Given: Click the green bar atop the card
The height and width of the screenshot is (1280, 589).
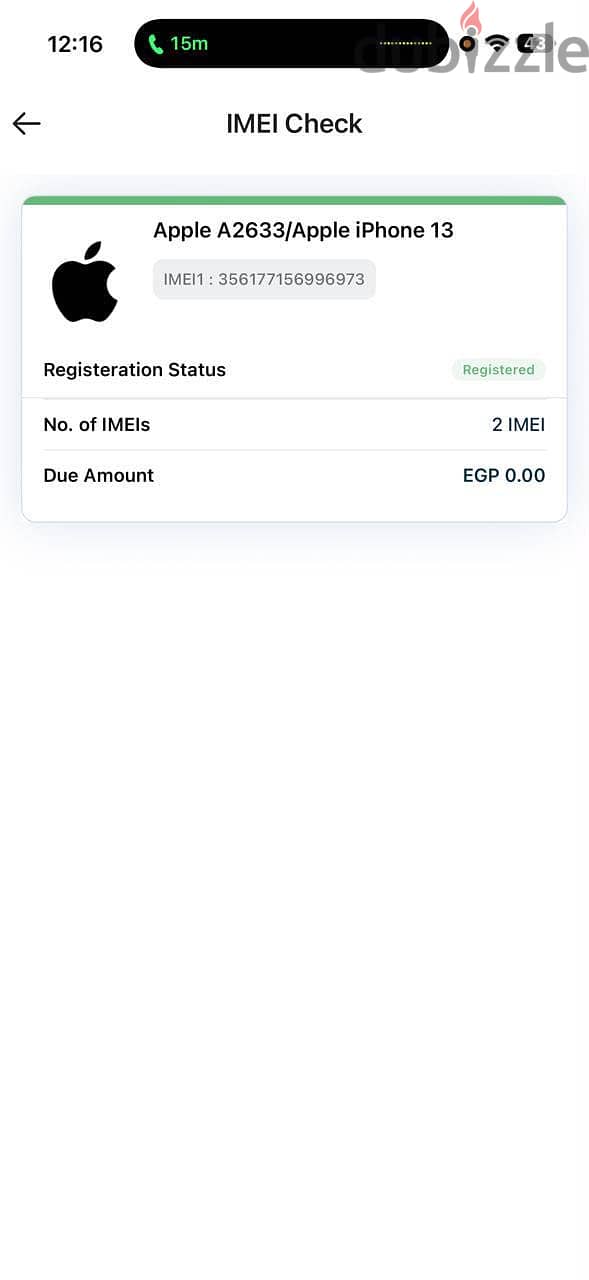Looking at the screenshot, I should (294, 201).
